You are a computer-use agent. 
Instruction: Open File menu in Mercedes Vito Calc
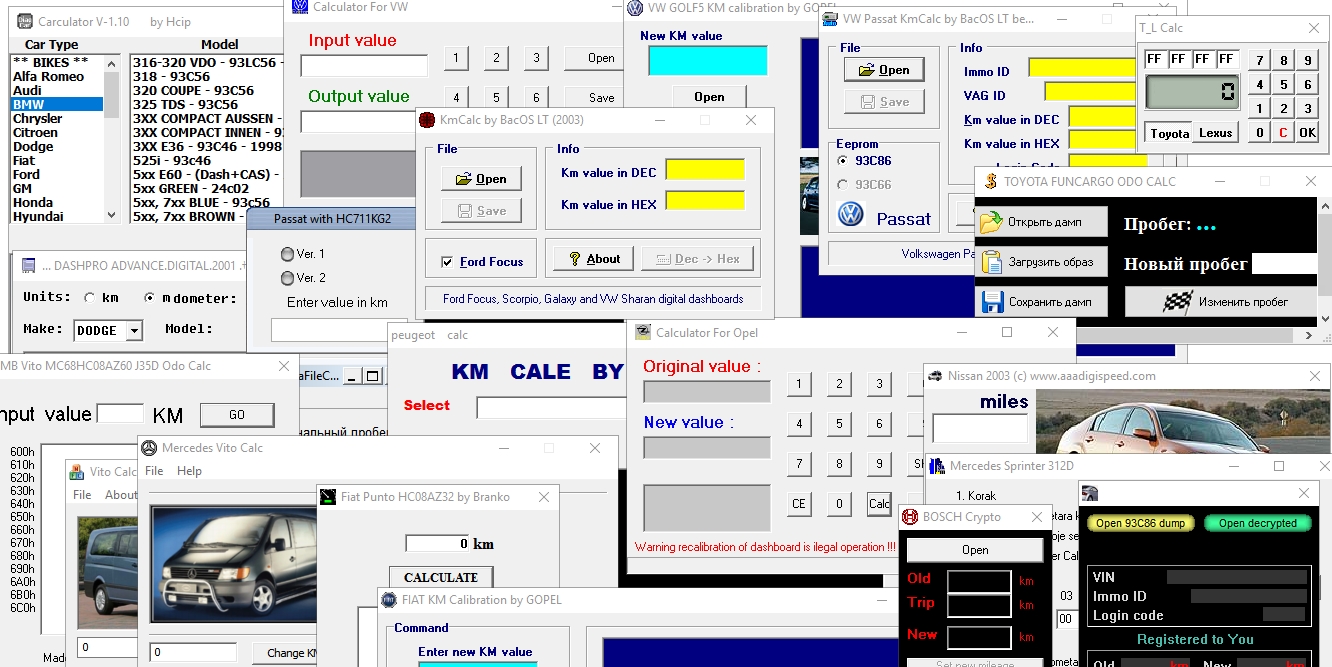154,471
